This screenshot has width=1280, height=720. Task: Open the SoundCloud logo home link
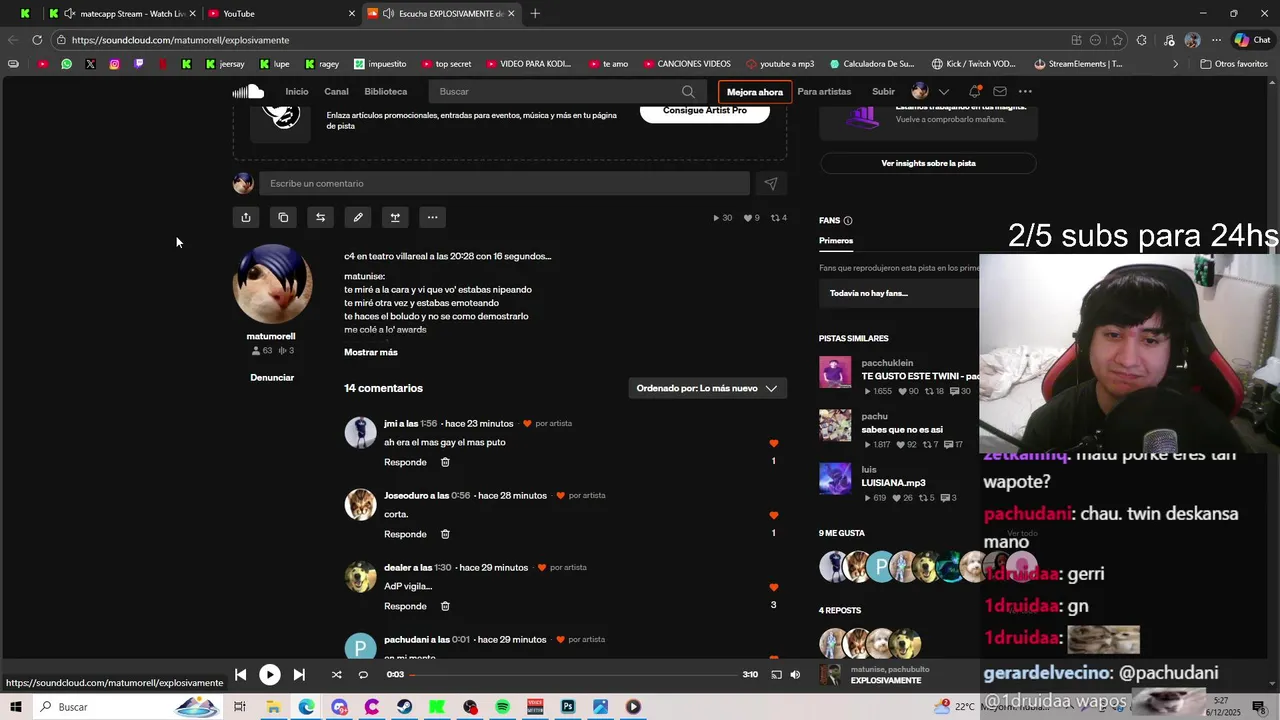pos(248,91)
